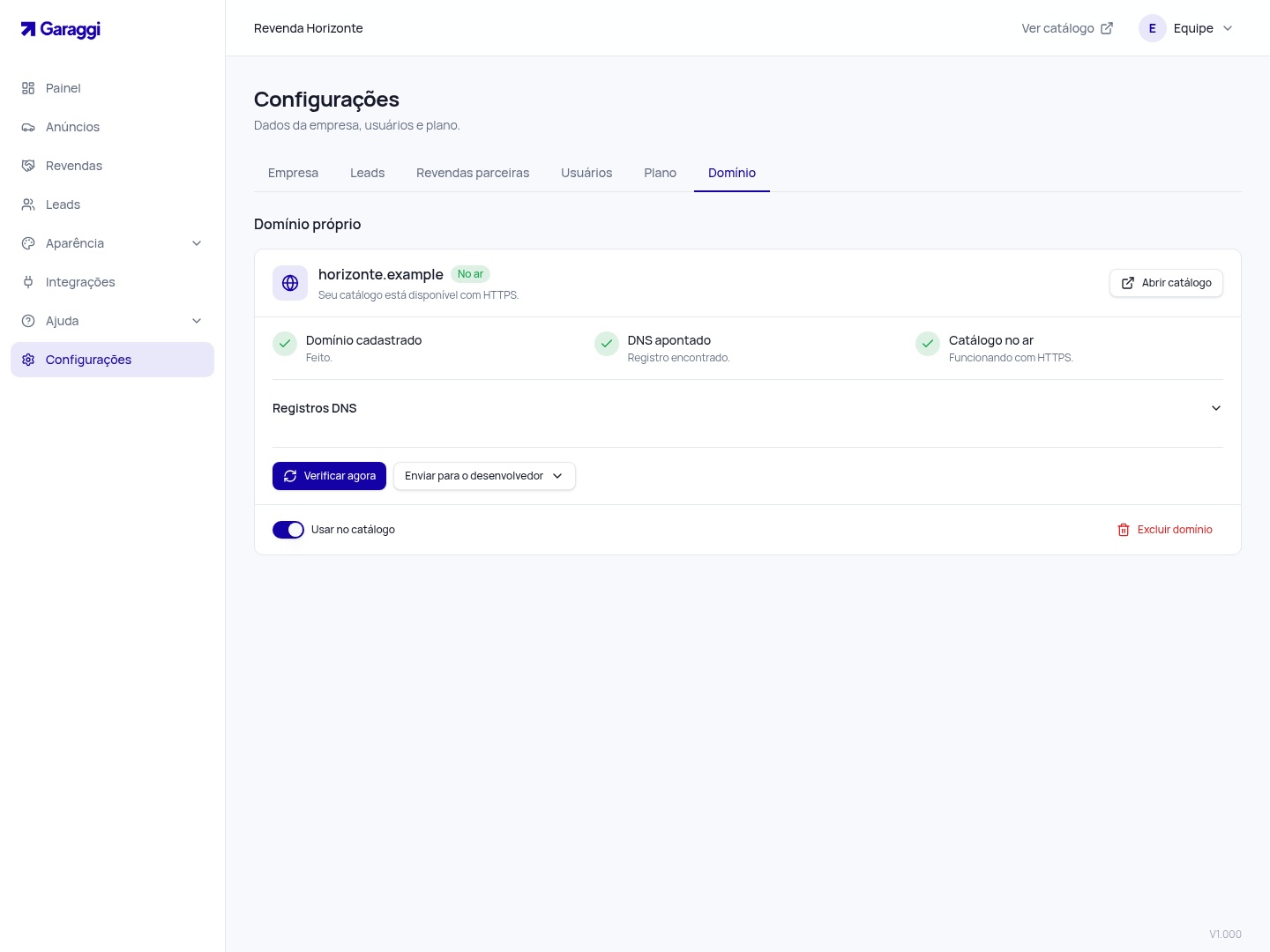Image resolution: width=1270 pixels, height=952 pixels.
Task: Click the Verificar agora button
Action: tap(329, 476)
